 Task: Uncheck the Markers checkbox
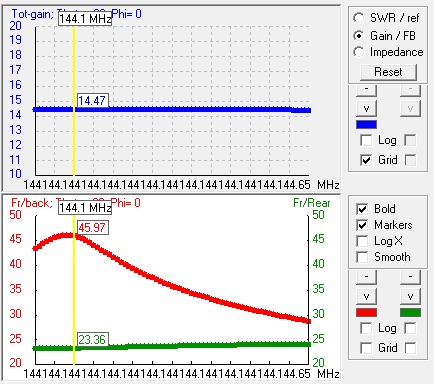(362, 225)
